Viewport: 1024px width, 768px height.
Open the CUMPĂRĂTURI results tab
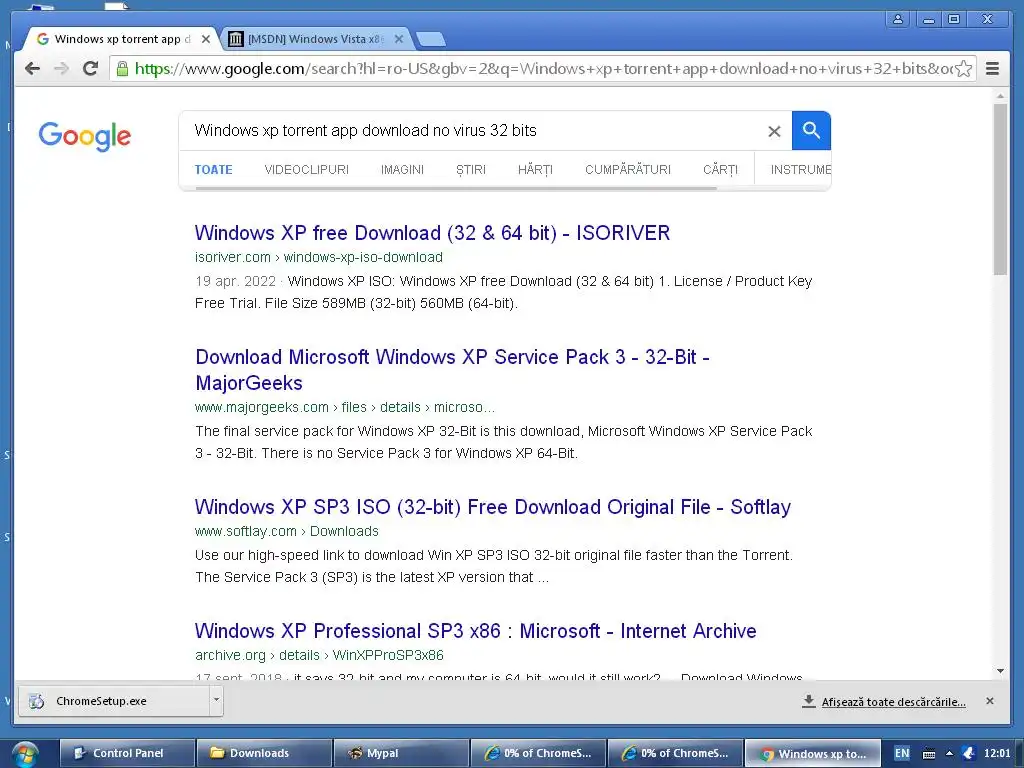628,170
